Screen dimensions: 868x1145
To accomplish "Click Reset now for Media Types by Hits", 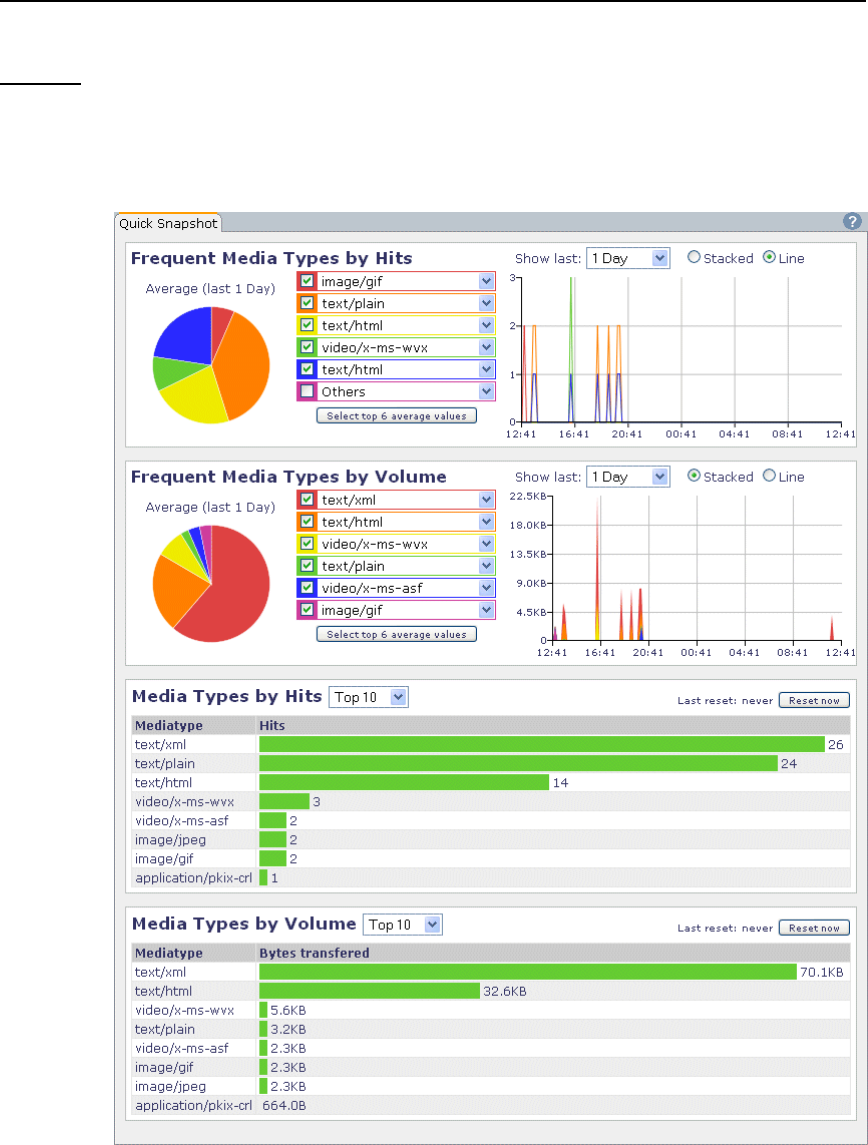I will pyautogui.click(x=814, y=700).
